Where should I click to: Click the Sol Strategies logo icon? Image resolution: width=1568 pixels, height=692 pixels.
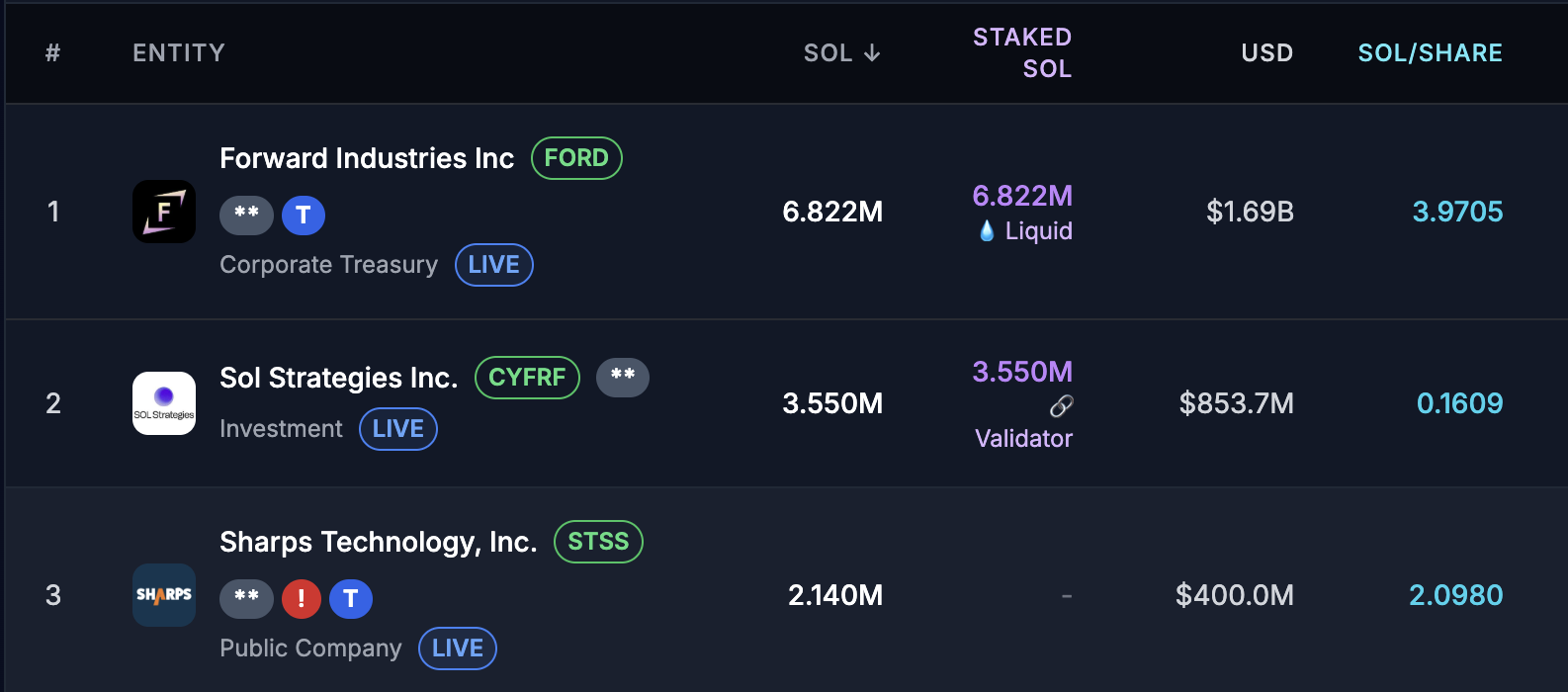click(x=164, y=403)
